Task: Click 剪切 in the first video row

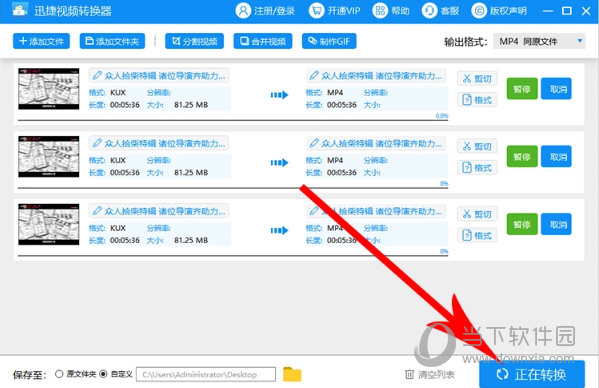Action: [x=477, y=79]
